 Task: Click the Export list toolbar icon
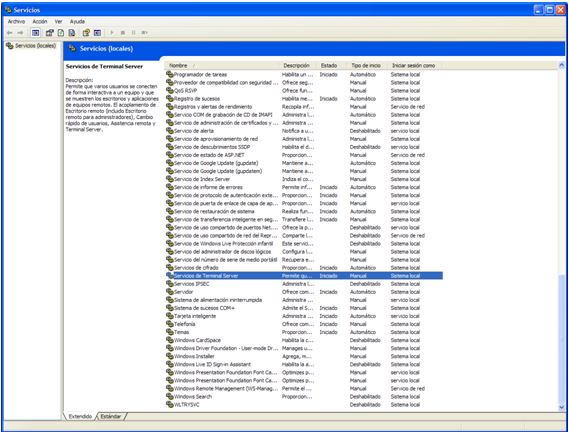coord(72,33)
